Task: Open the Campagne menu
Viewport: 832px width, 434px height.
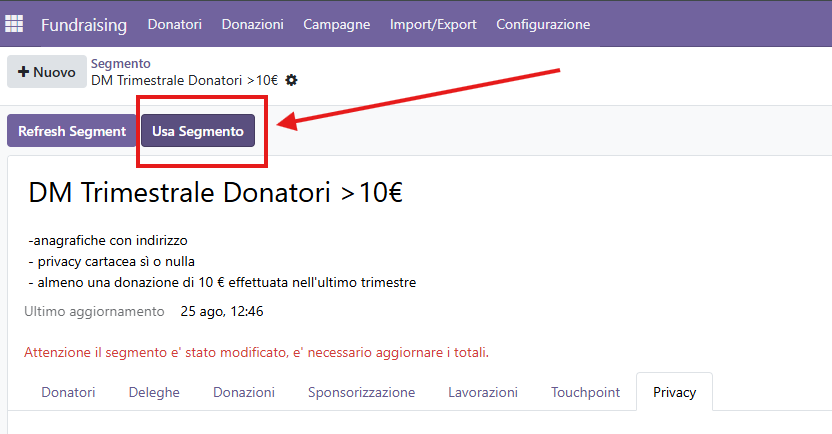Action: [336, 24]
